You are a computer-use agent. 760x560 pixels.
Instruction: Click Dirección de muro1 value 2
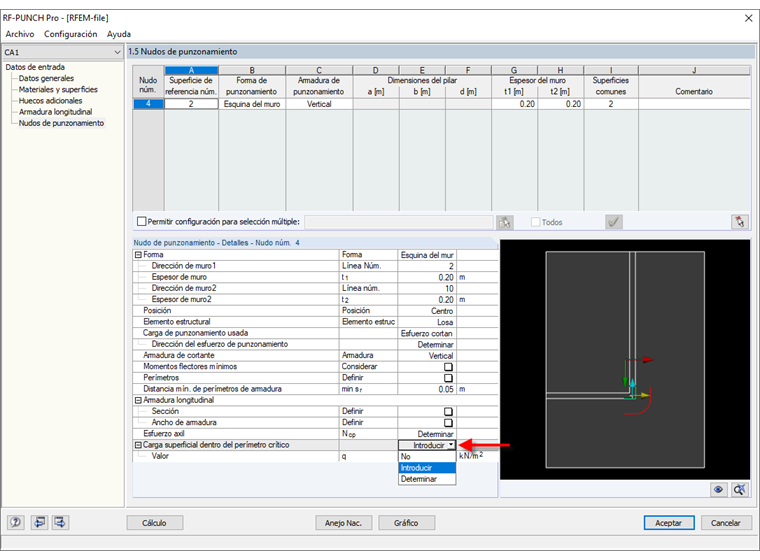coord(427,266)
